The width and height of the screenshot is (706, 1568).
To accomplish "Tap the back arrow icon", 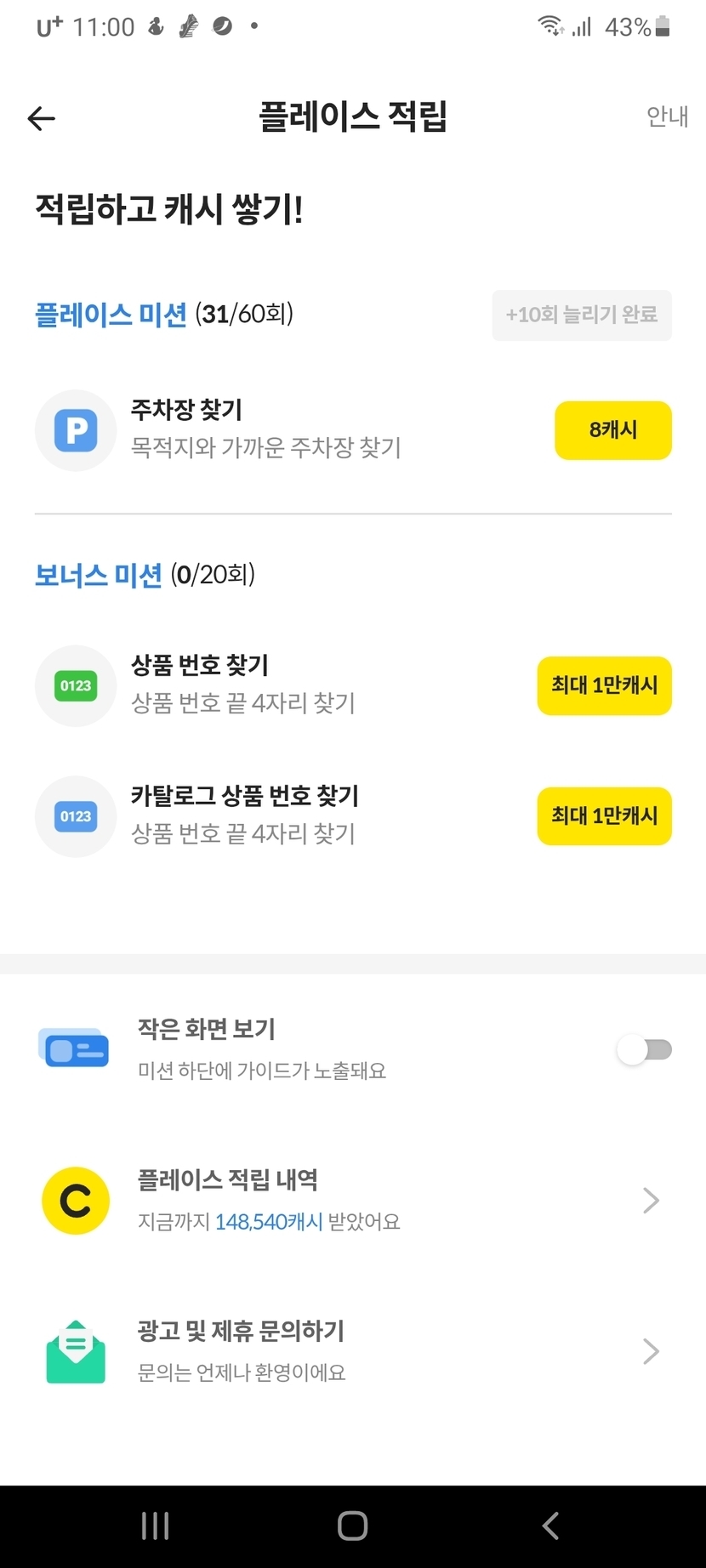I will [41, 118].
